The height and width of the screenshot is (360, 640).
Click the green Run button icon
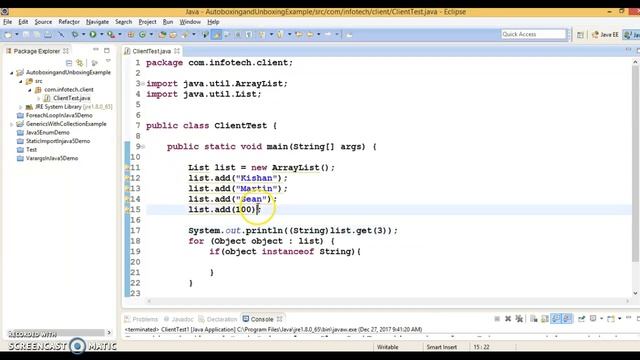click(x=93, y=35)
